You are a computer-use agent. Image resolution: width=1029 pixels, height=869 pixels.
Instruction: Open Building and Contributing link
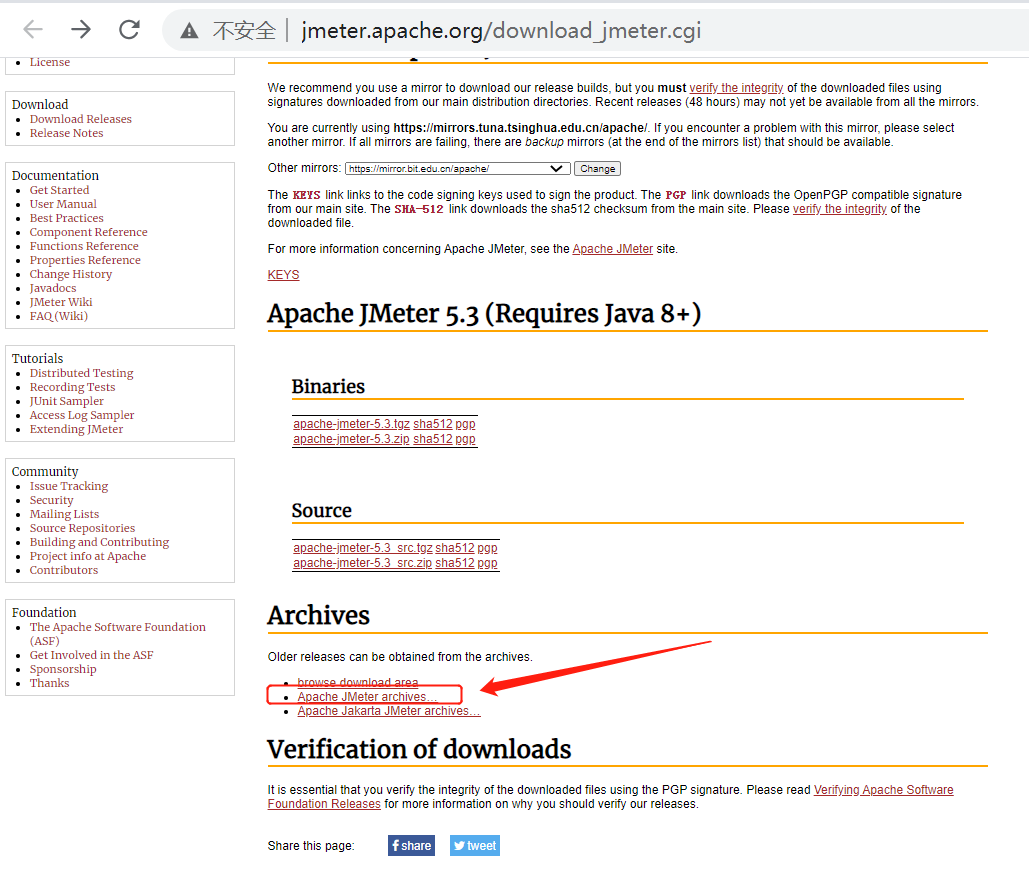tap(99, 542)
